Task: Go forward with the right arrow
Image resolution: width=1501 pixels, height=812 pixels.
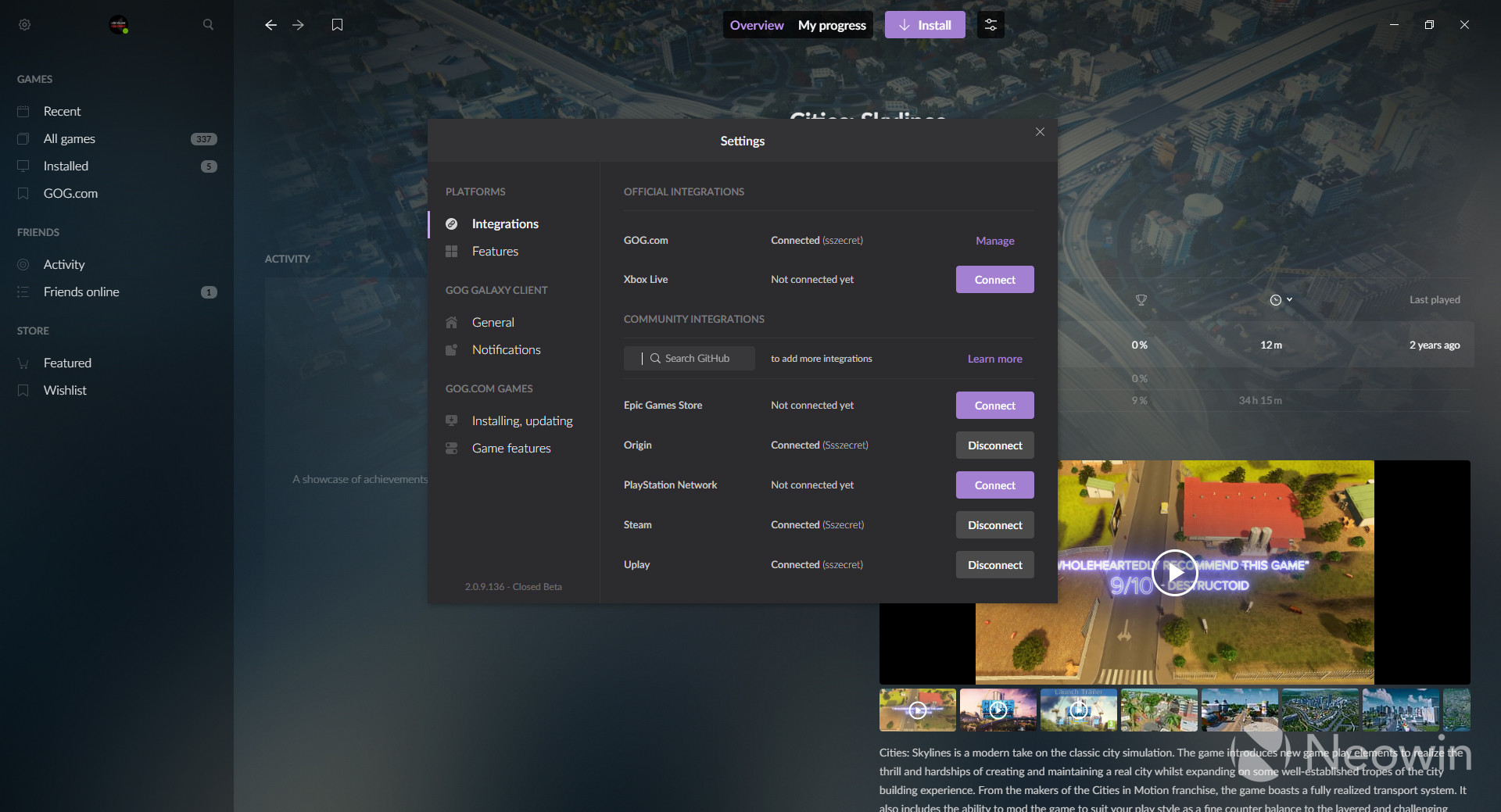Action: point(298,25)
